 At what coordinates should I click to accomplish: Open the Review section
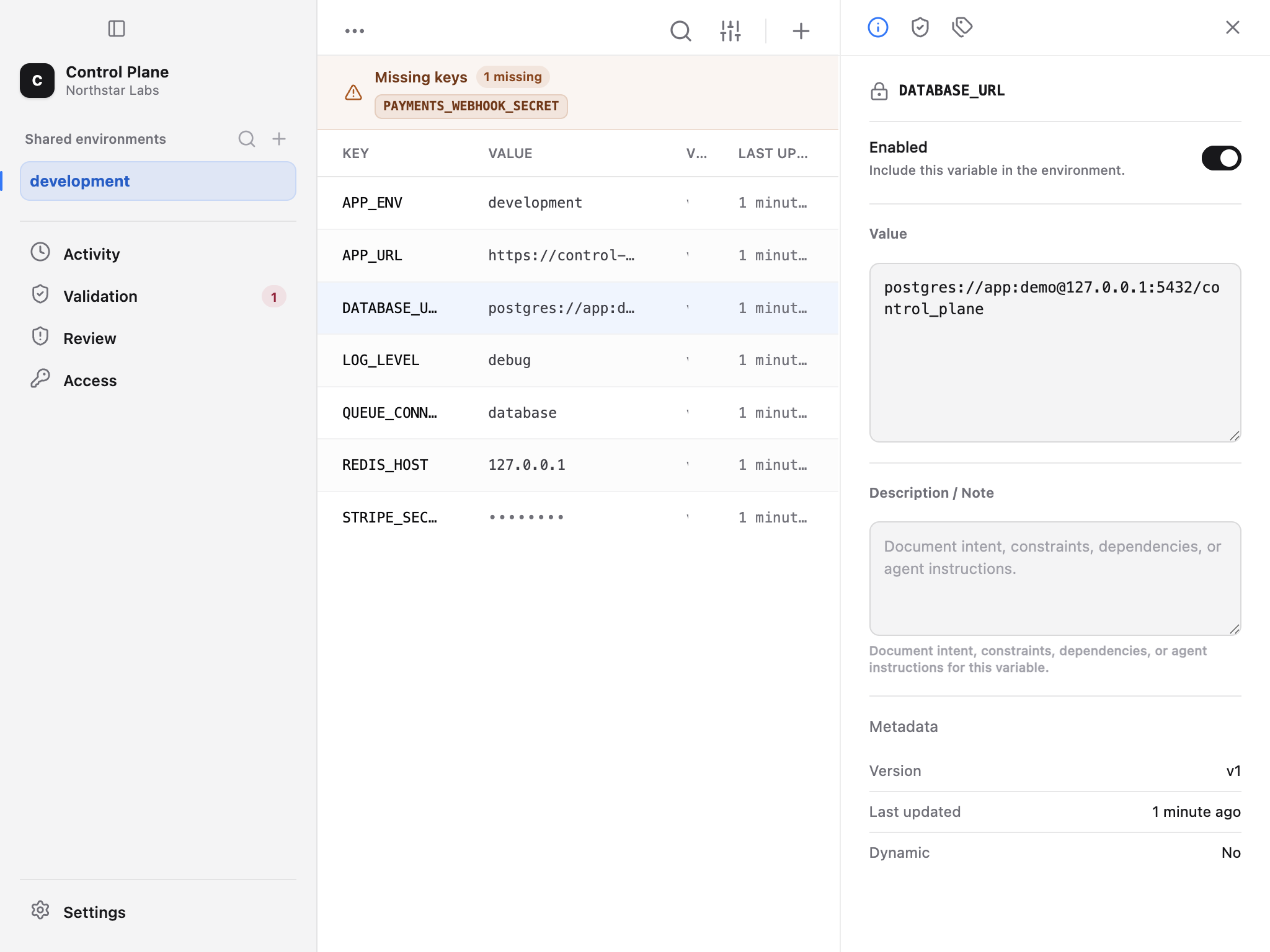pyautogui.click(x=158, y=338)
